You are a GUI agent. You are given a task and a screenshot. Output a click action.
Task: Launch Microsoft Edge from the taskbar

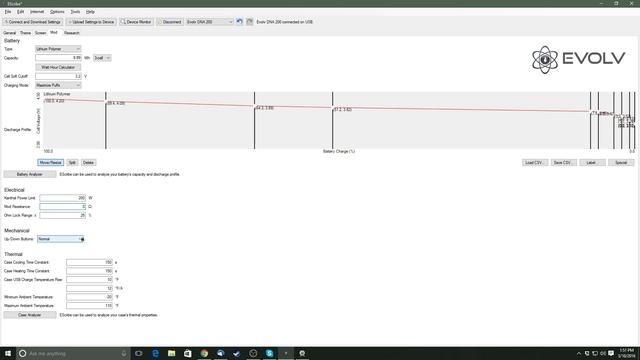[155, 353]
